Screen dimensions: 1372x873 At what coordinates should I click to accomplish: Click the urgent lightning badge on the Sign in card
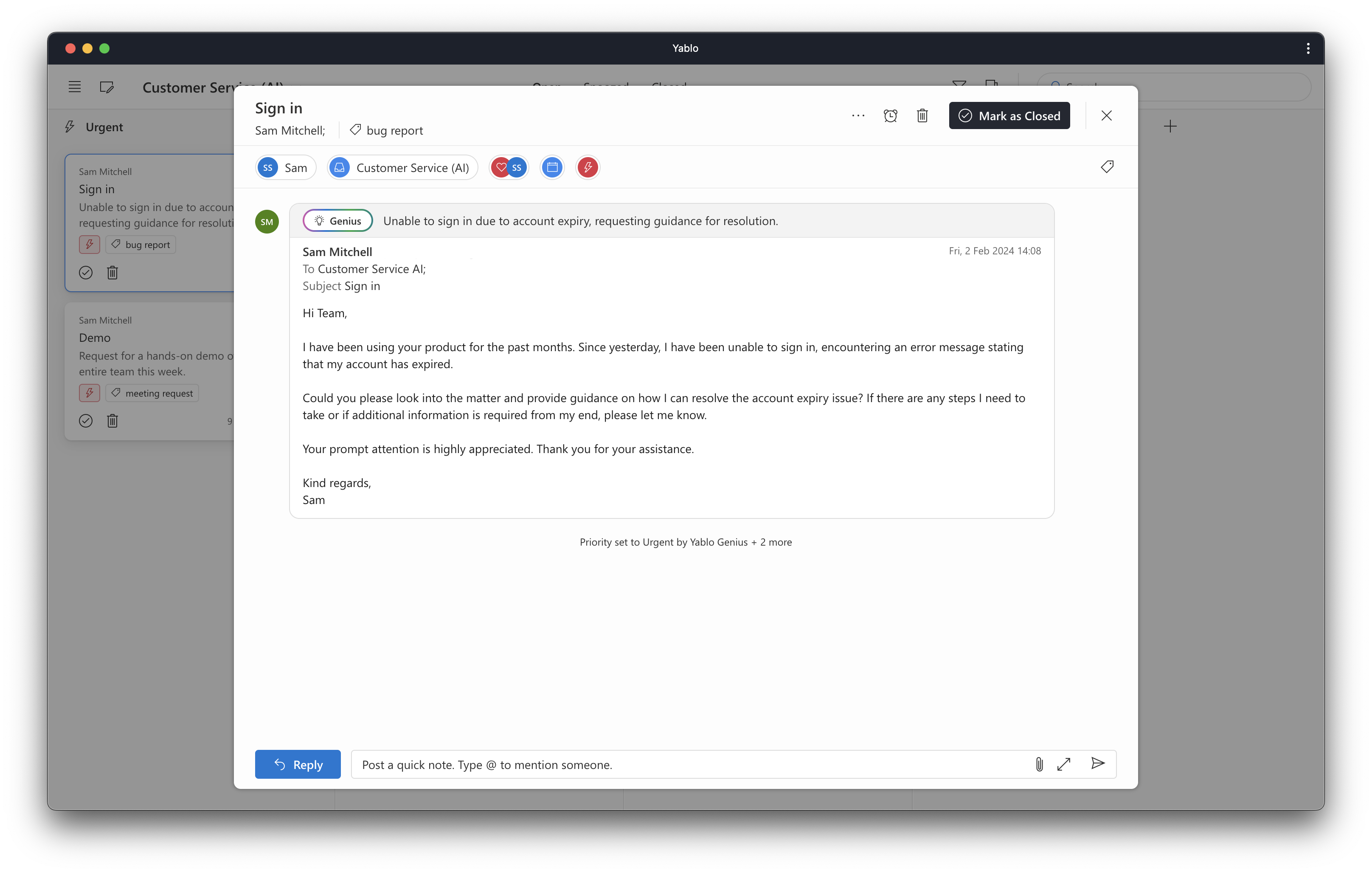(x=90, y=245)
